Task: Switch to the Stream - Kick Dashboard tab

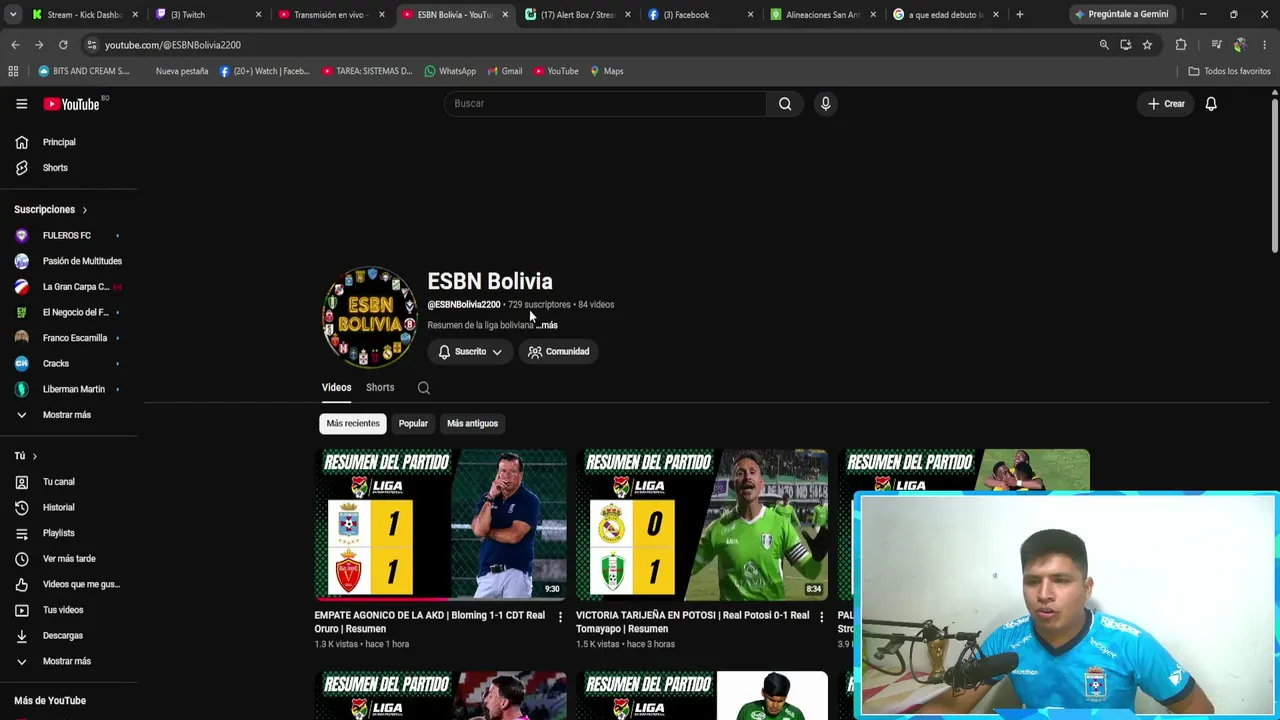Action: tap(85, 15)
